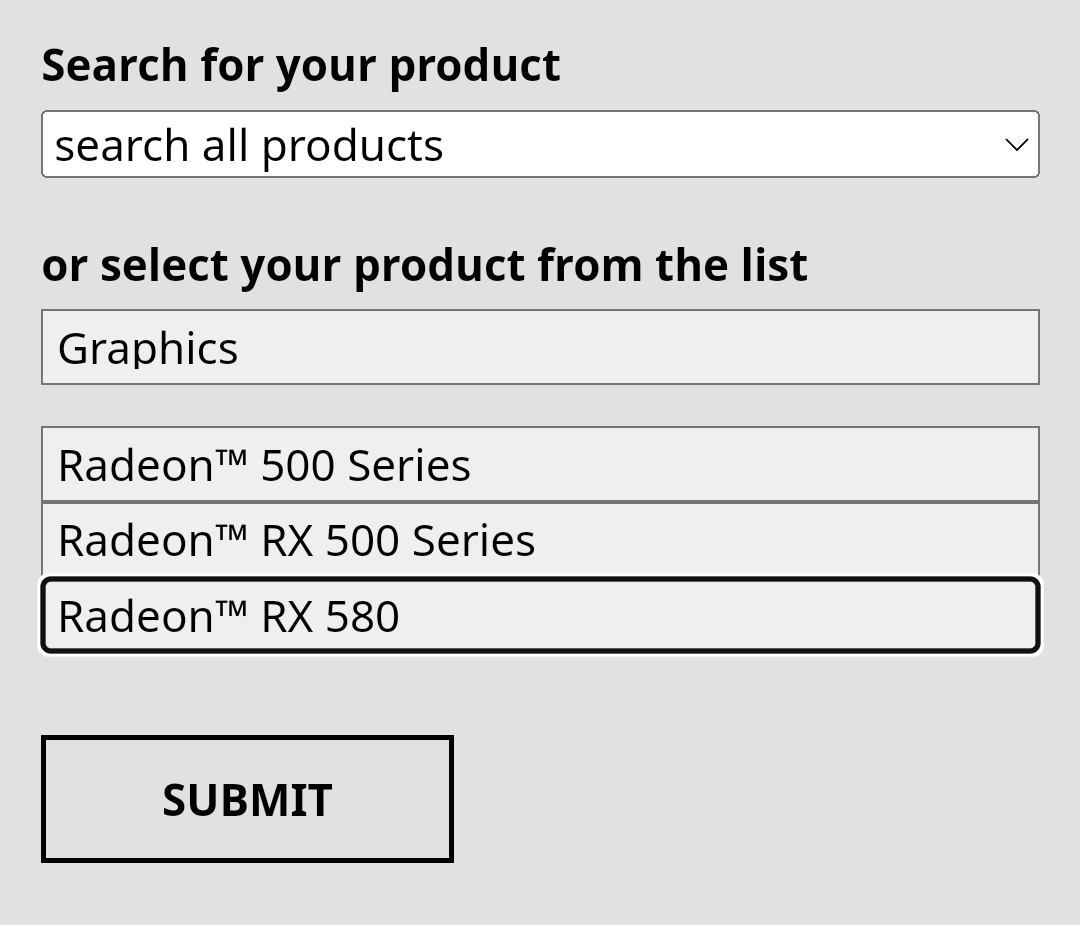
Task: Expand the product search dropdown arrow
Action: pos(1016,145)
